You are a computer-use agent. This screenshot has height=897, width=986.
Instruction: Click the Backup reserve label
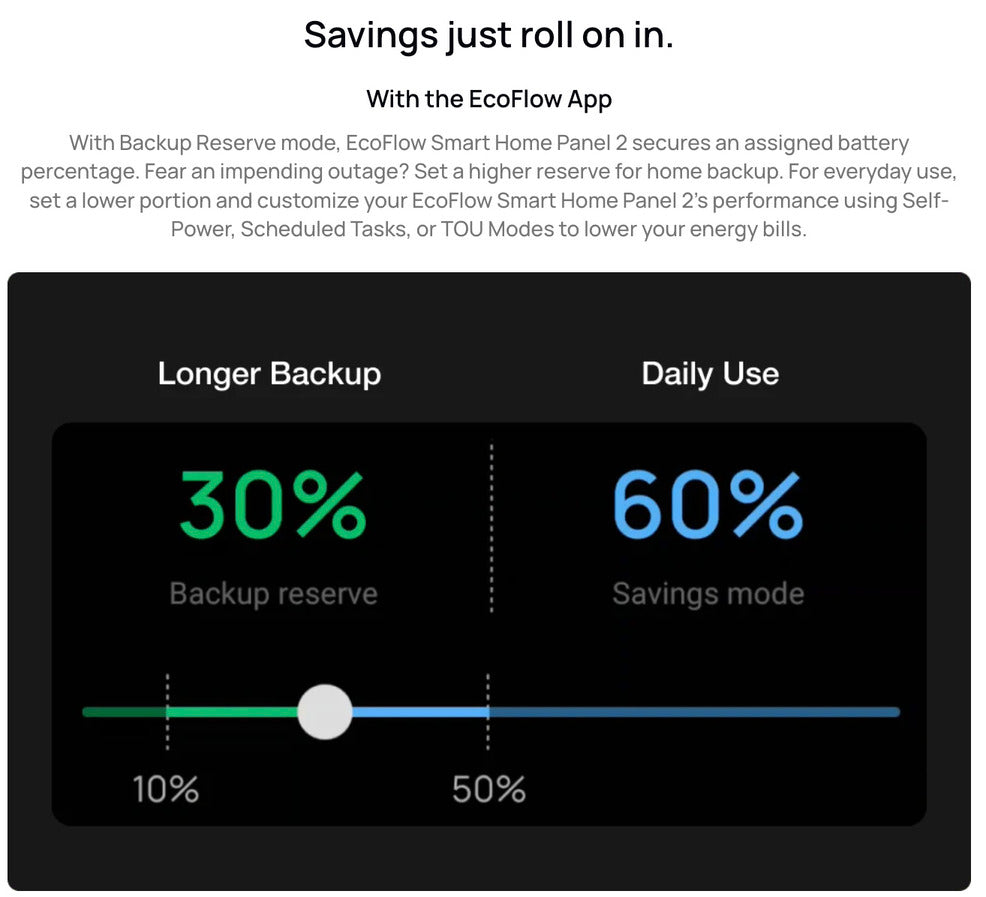tap(273, 593)
